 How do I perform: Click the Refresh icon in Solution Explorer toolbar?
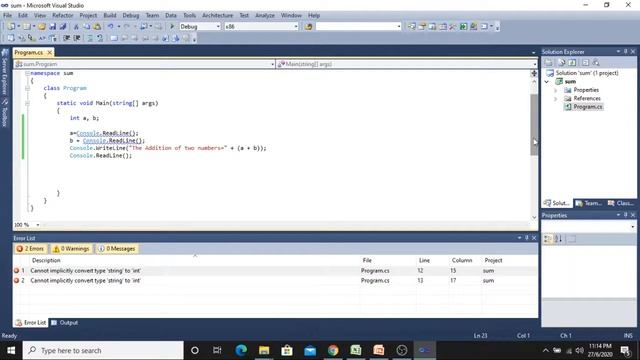click(572, 62)
